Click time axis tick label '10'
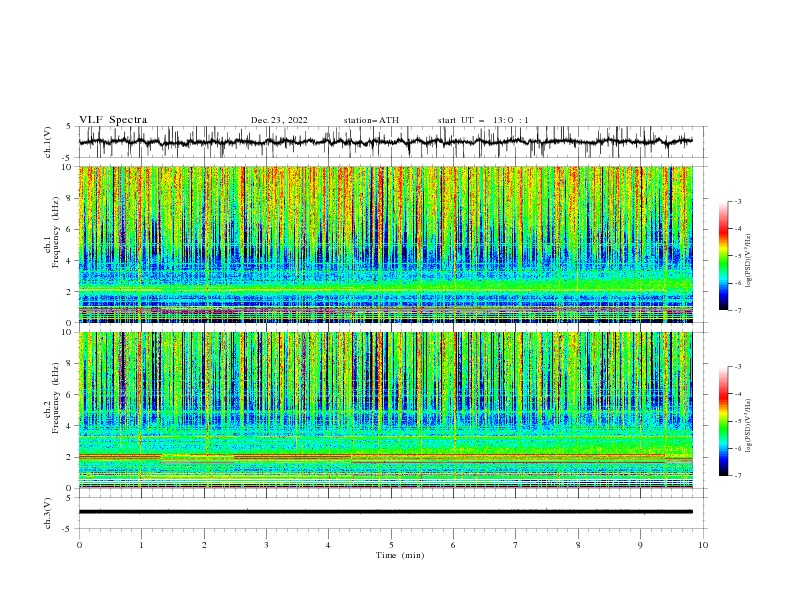Screen dimensions: 792x612 tap(703, 545)
